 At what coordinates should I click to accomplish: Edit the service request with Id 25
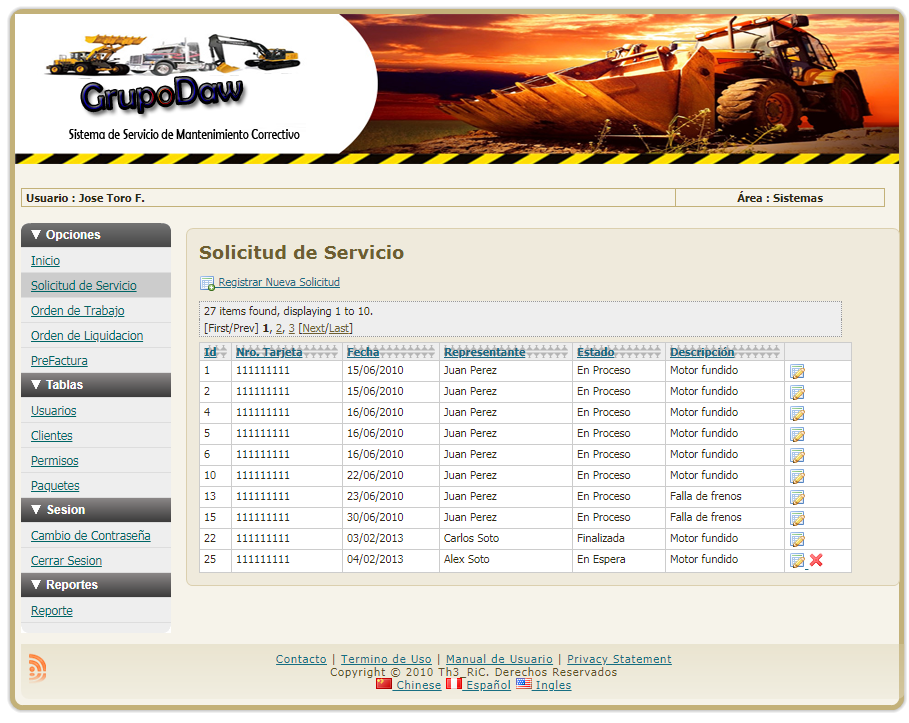pos(797,560)
